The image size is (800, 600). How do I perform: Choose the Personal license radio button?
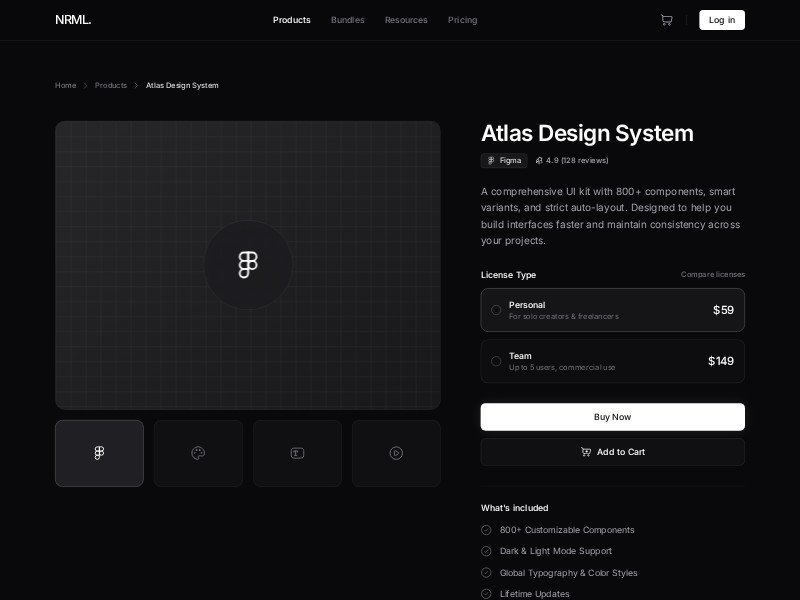coord(496,310)
